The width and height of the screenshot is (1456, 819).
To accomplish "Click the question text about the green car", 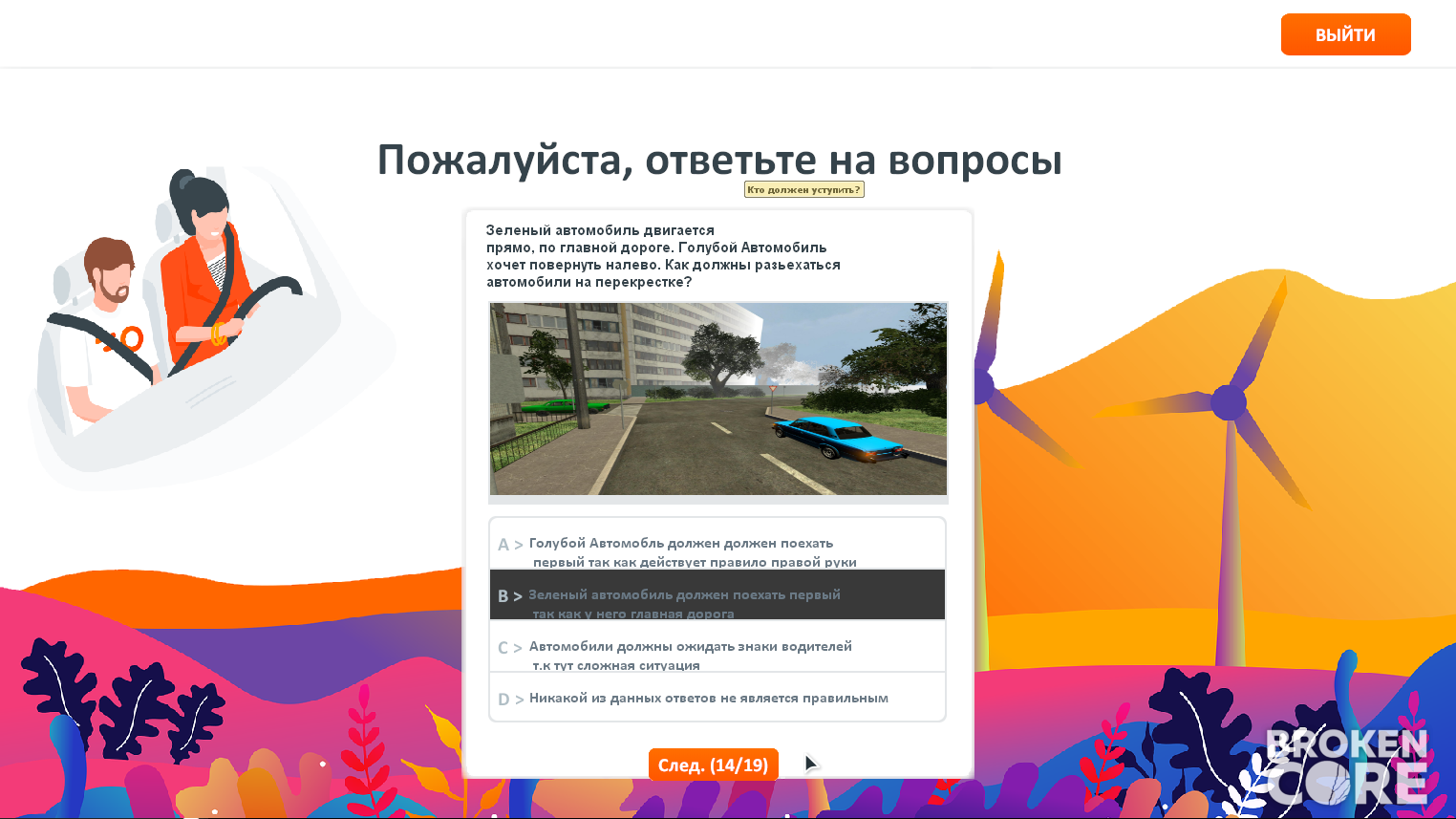I will tap(663, 256).
